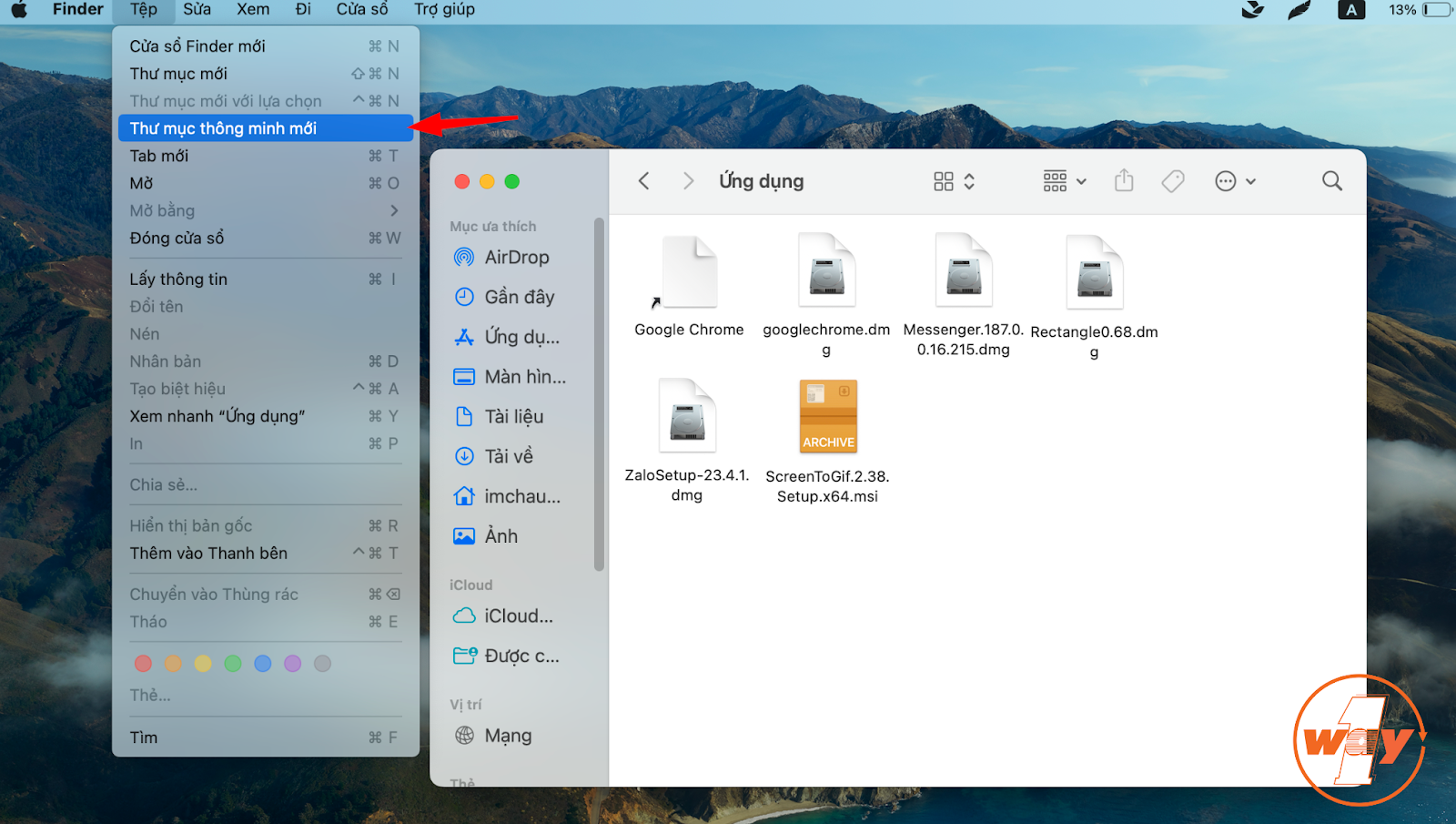The width and height of the screenshot is (1456, 824).
Task: Pick the orange tag color
Action: [x=173, y=664]
